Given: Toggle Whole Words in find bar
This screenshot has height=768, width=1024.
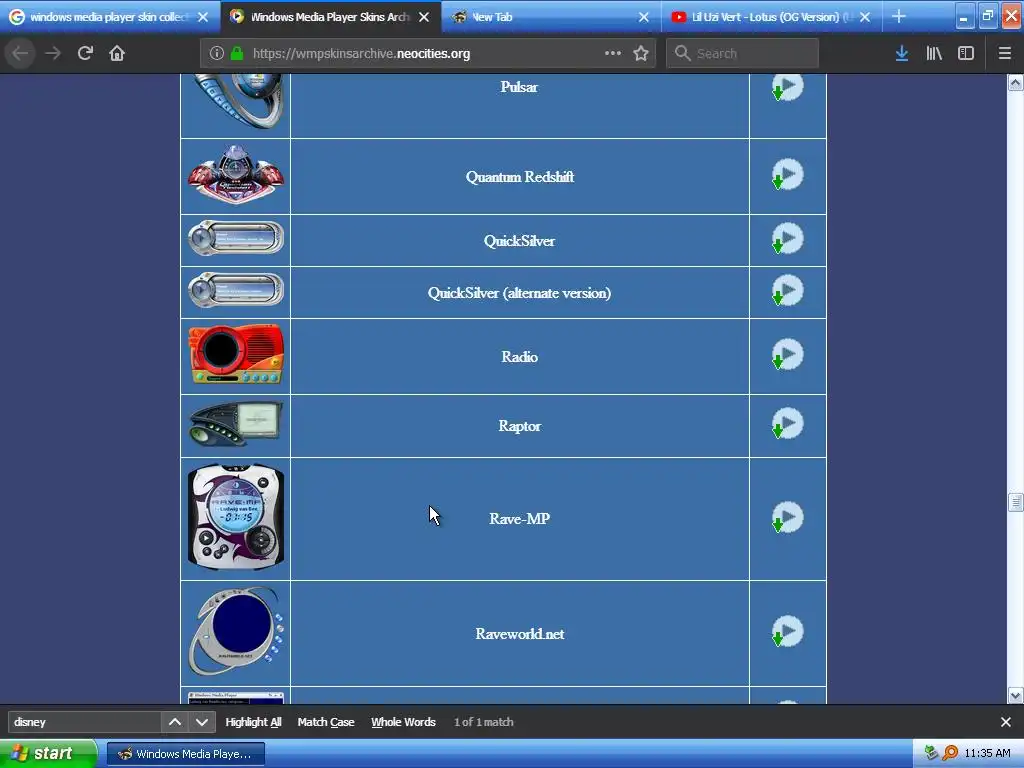Looking at the screenshot, I should [403, 722].
